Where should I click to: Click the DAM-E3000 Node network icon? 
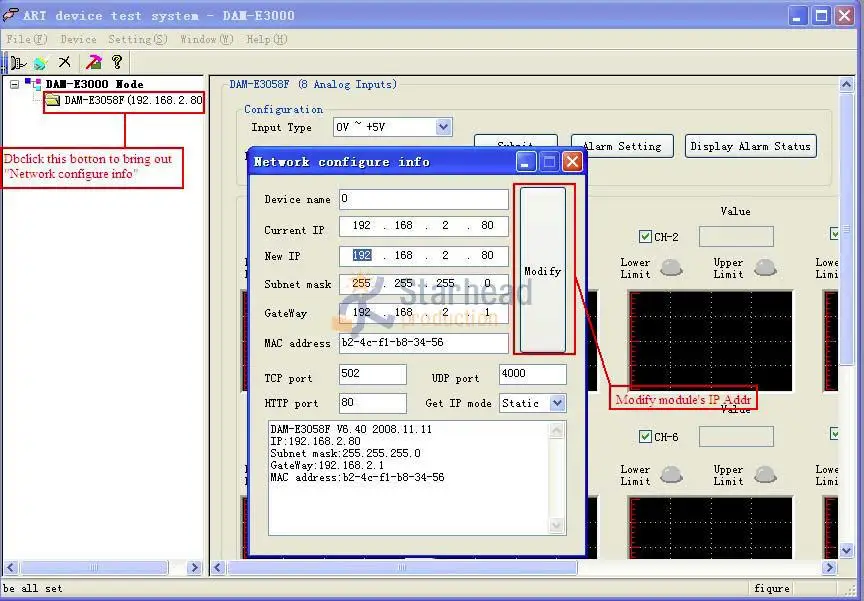coord(33,84)
